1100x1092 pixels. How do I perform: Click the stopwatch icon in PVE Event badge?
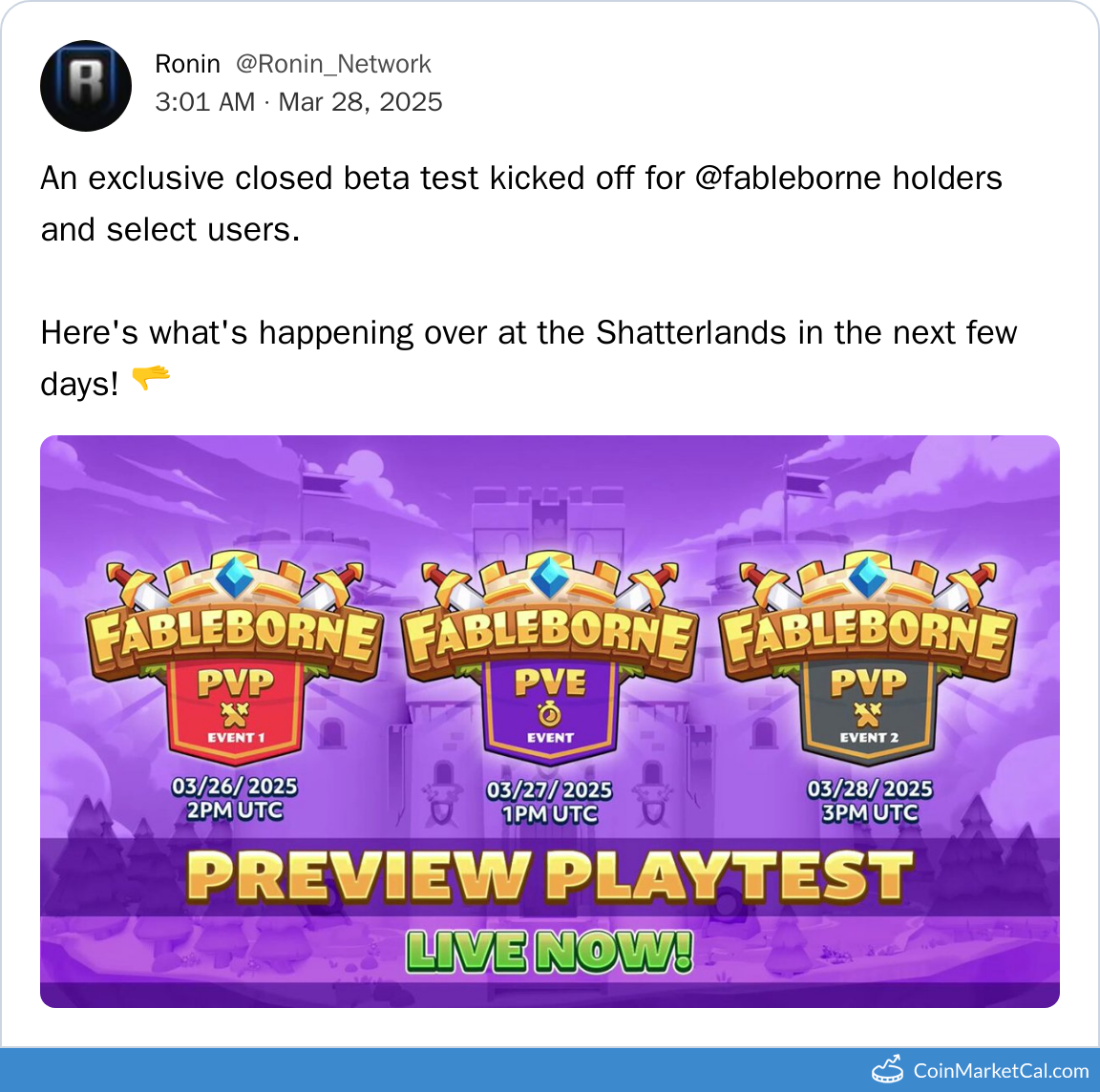(550, 714)
